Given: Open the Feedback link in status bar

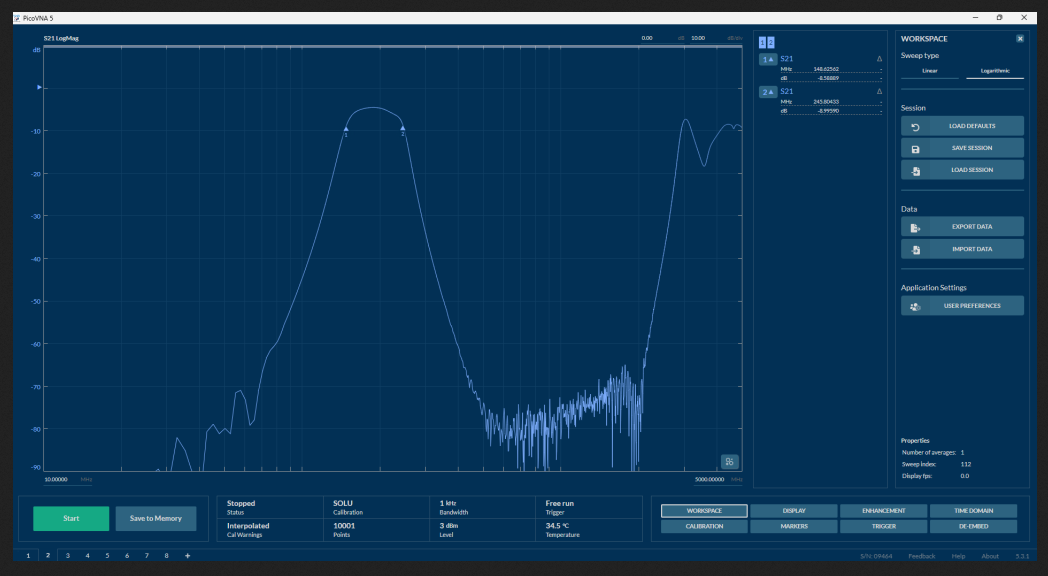Looking at the screenshot, I should point(922,557).
